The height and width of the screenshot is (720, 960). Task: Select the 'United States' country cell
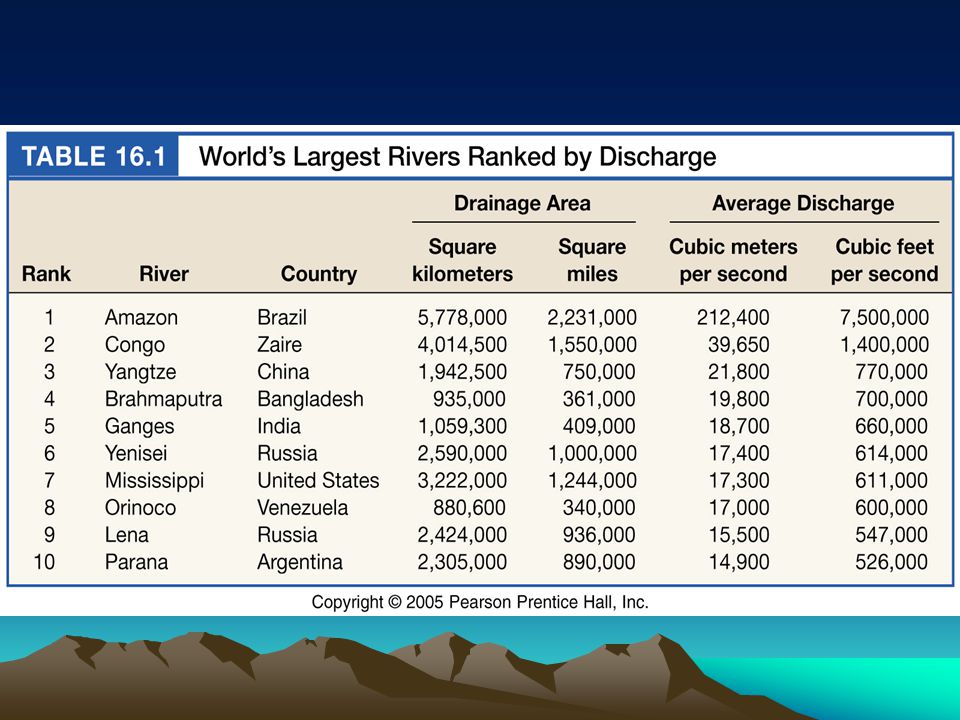(318, 481)
